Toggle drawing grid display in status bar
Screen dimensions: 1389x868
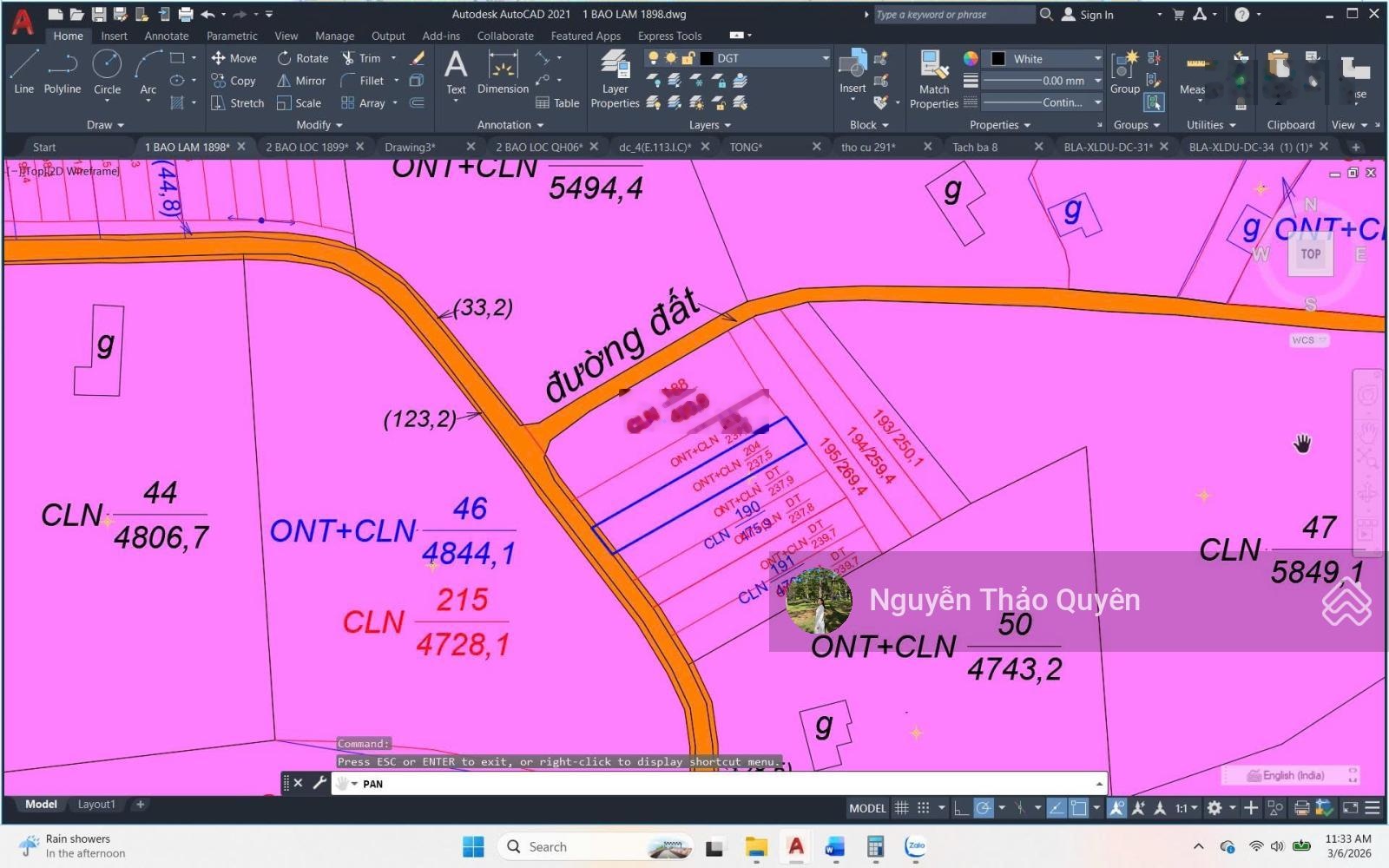click(x=902, y=808)
